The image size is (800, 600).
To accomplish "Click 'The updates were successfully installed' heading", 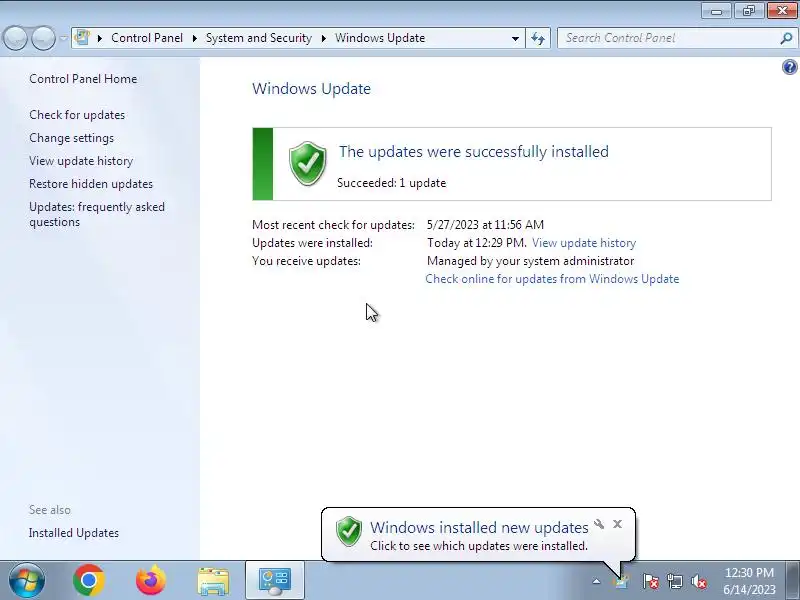I will pyautogui.click(x=474, y=152).
